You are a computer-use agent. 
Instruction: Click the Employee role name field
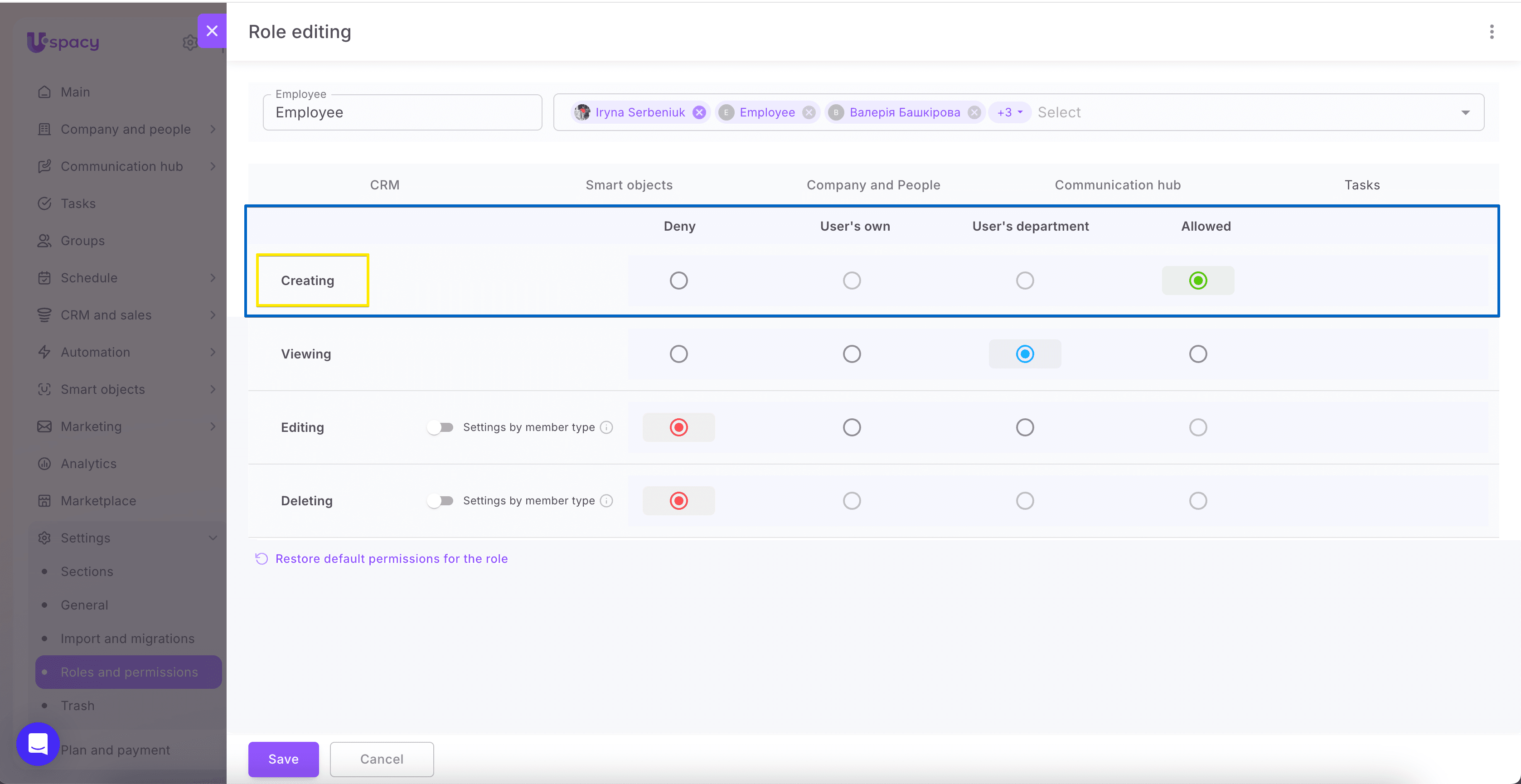402,112
